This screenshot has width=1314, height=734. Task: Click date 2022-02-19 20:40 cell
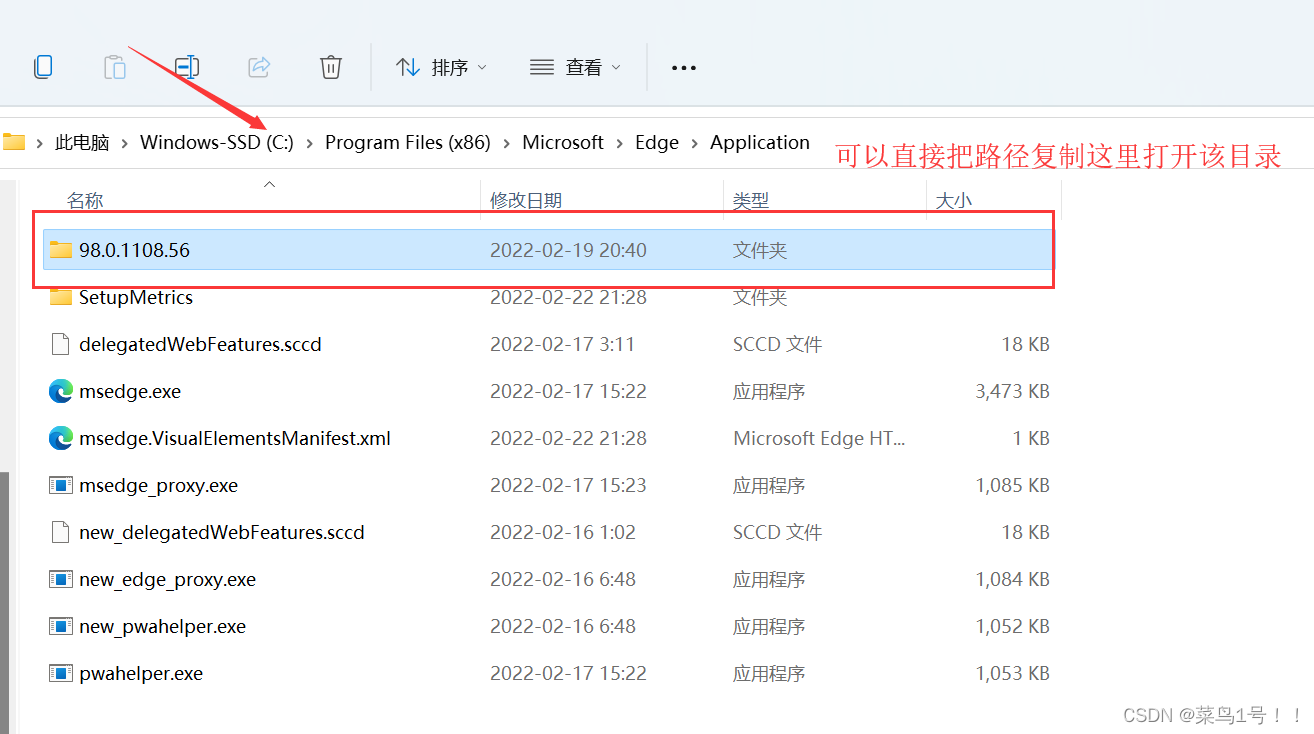568,250
